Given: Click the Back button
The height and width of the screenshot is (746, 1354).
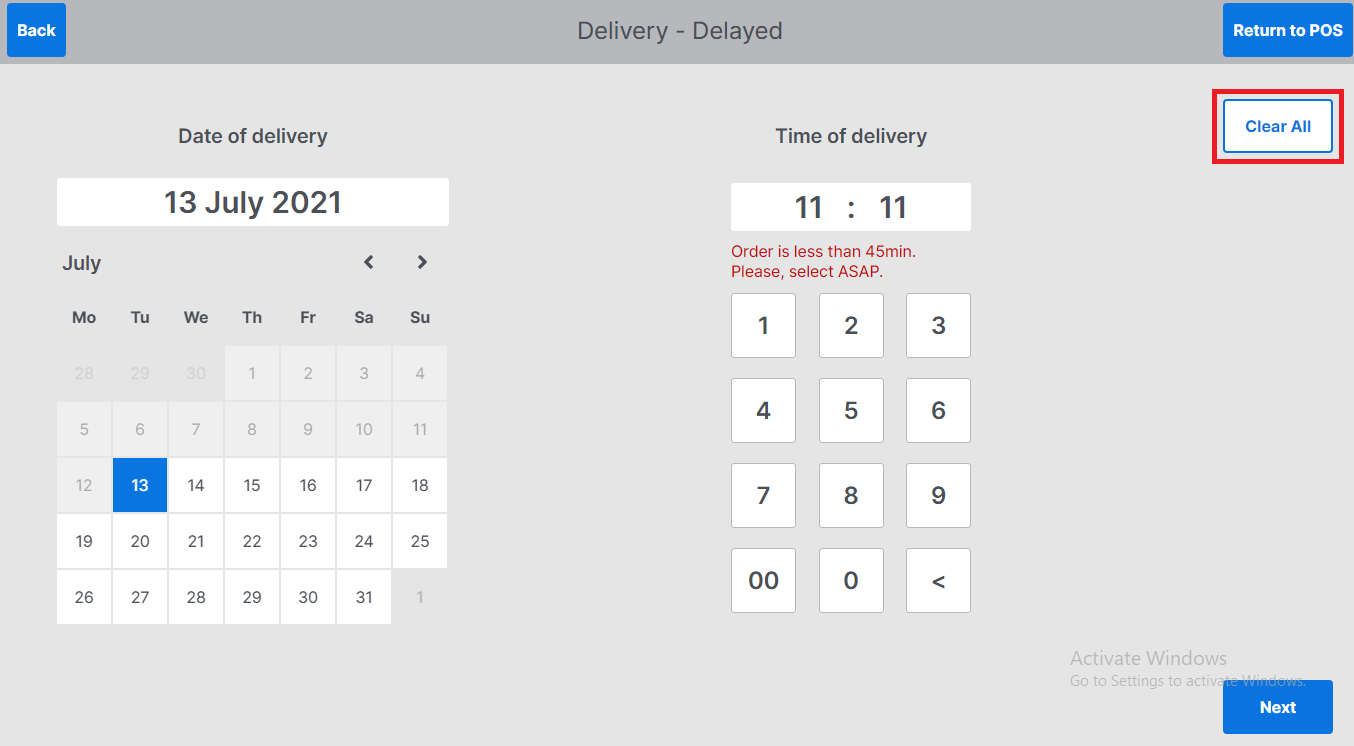Looking at the screenshot, I should click(36, 30).
